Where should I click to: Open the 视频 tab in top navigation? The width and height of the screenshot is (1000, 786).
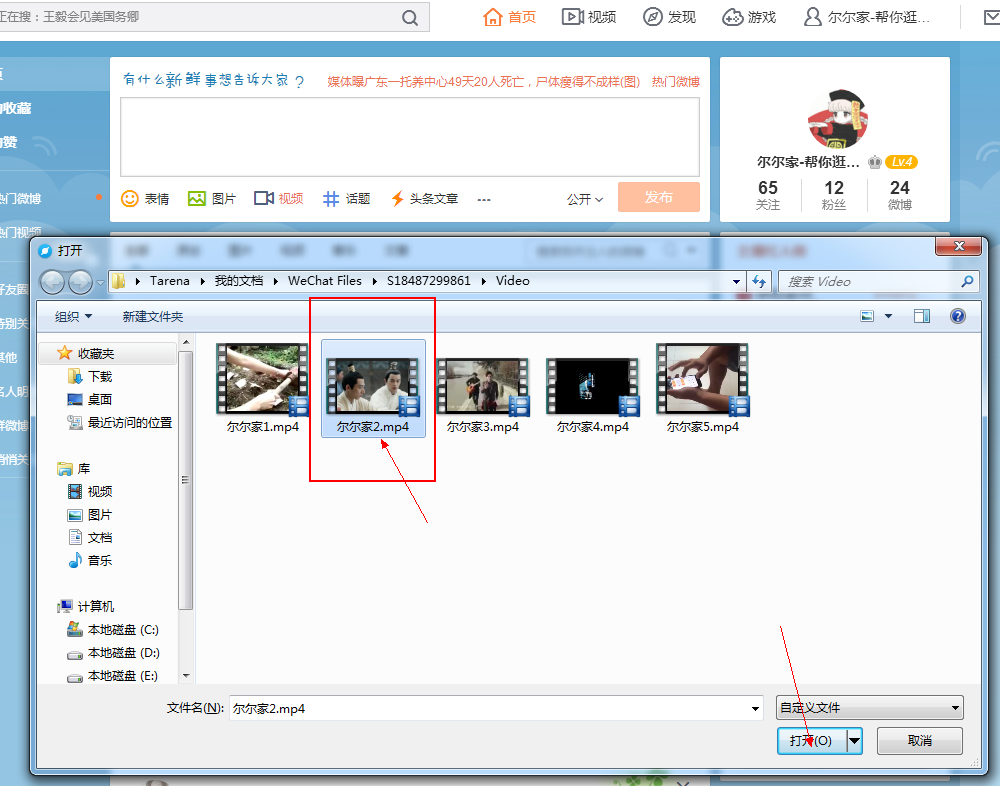[589, 17]
